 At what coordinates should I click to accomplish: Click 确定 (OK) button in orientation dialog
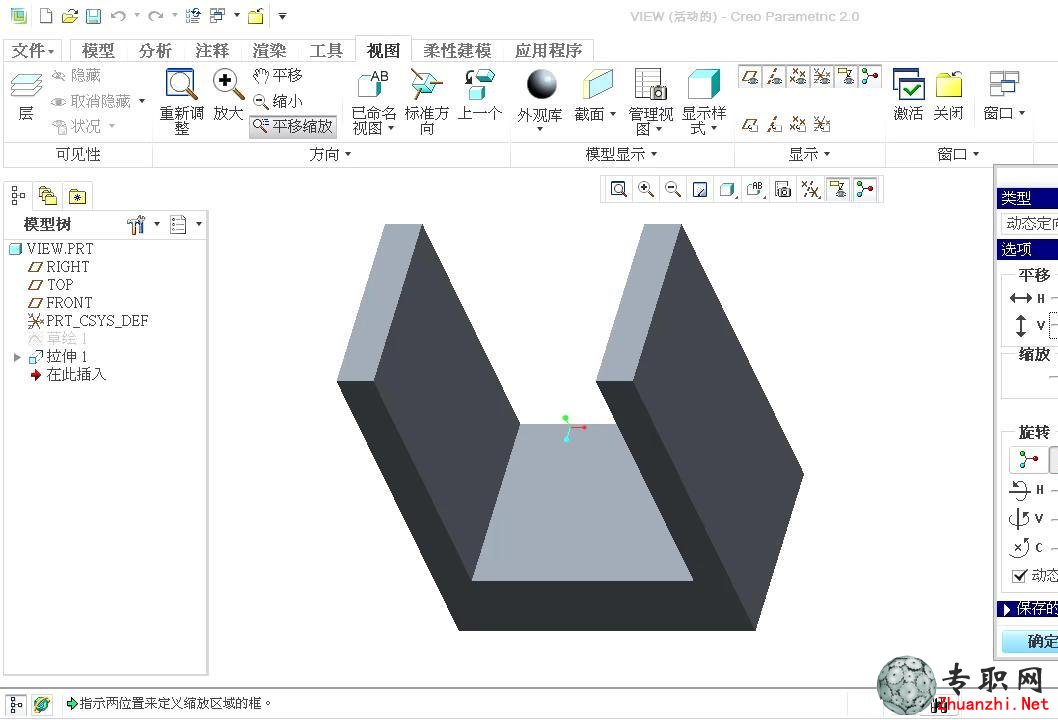[x=1030, y=642]
